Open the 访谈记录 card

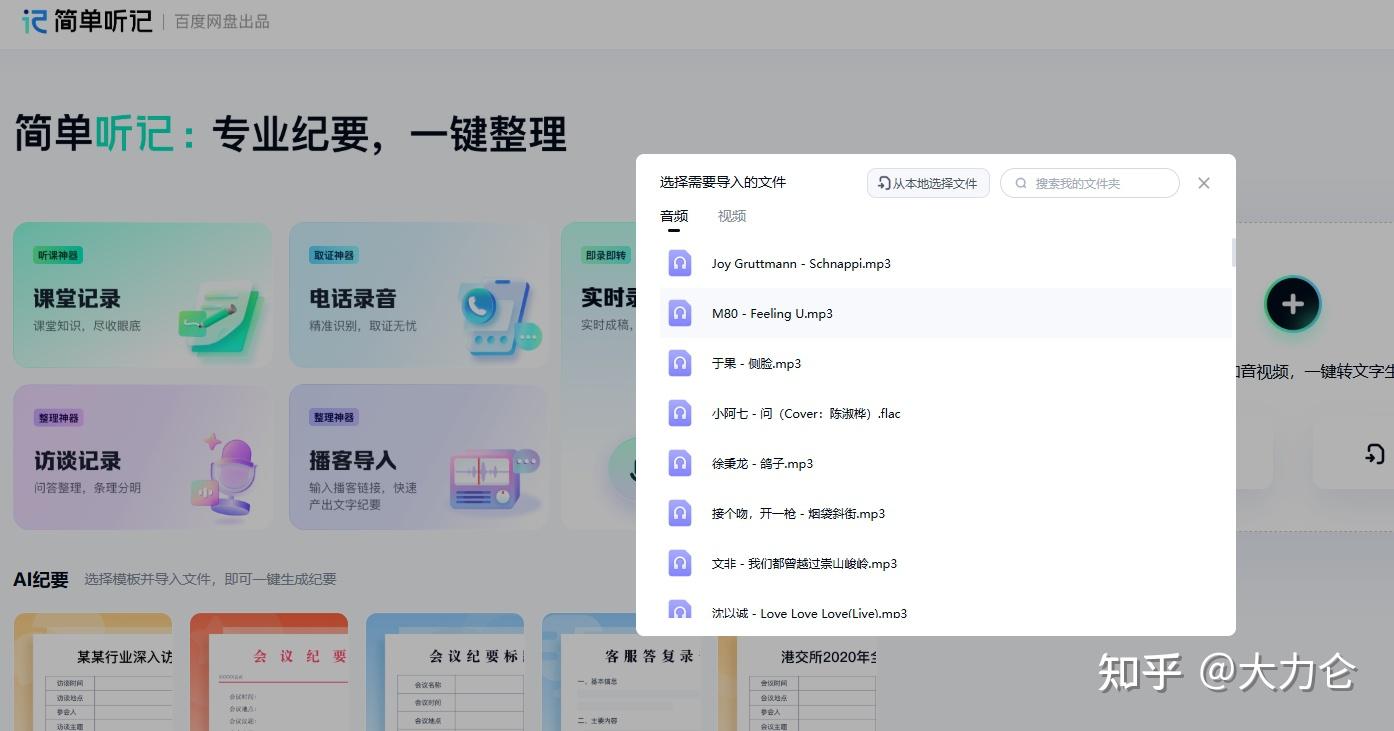[x=142, y=457]
